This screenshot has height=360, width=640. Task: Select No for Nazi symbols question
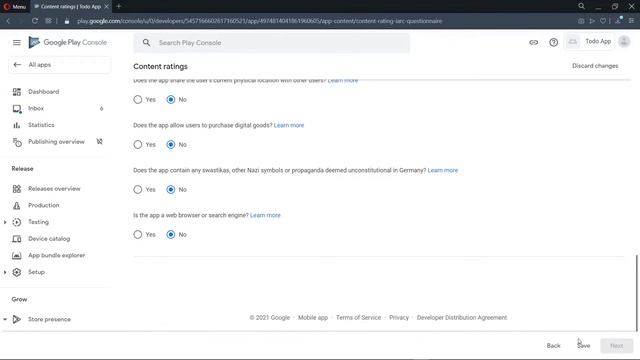tap(171, 189)
